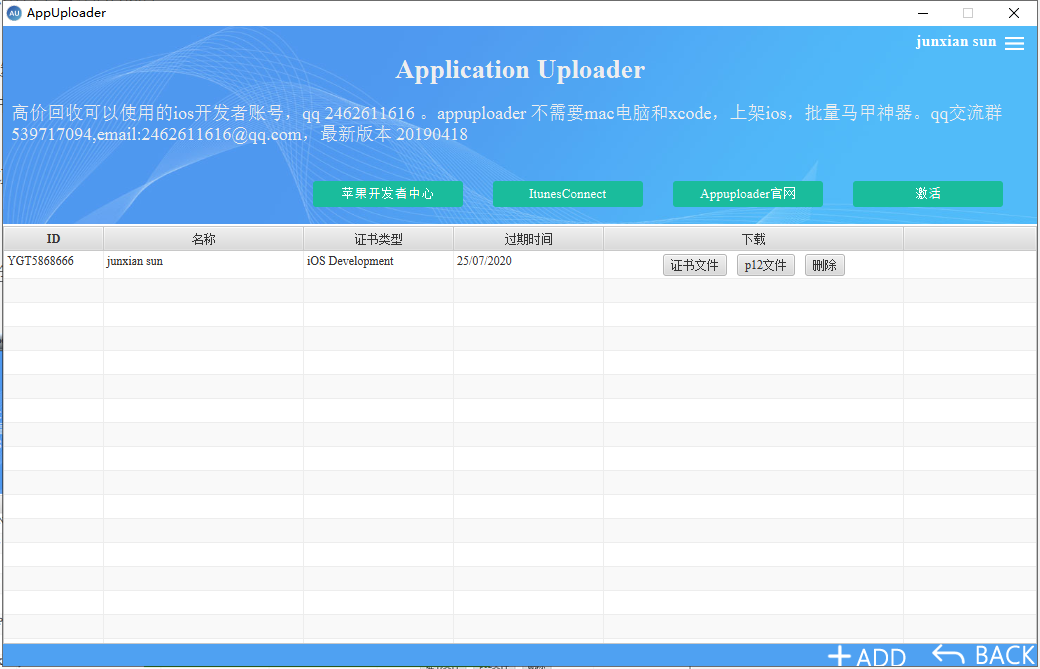Select the 25/07/2020 expiry date cell
The width and height of the screenshot is (1040, 669).
[529, 265]
